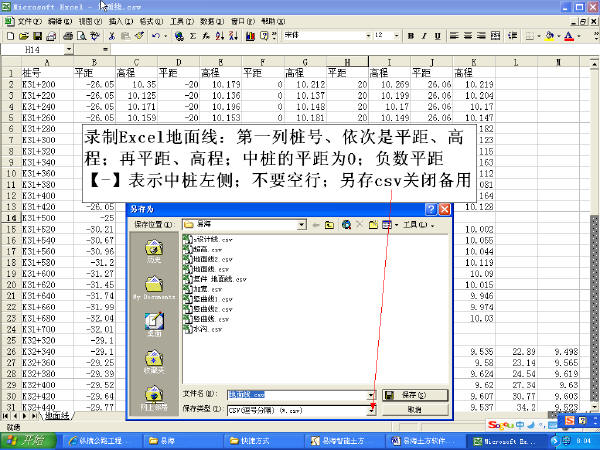Click the Create New Folder icon in Save As dialog
Viewport: 600px width, 450px height.
click(x=373, y=225)
